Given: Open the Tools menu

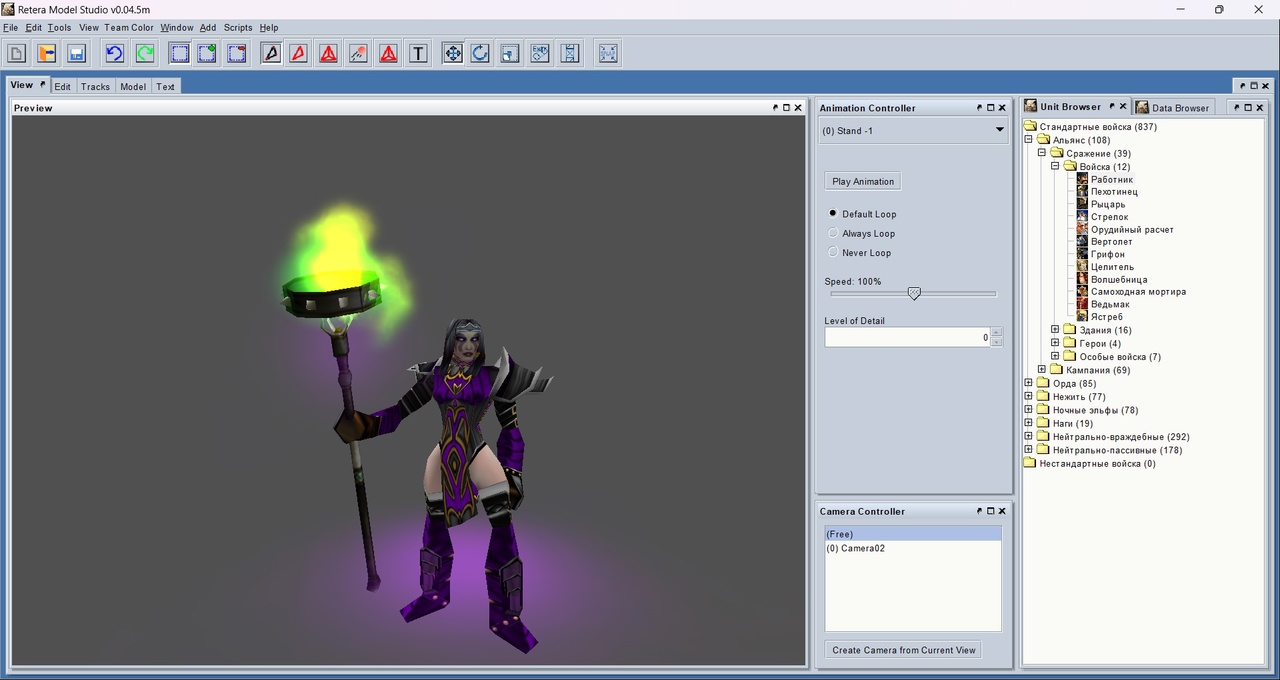Looking at the screenshot, I should (59, 27).
